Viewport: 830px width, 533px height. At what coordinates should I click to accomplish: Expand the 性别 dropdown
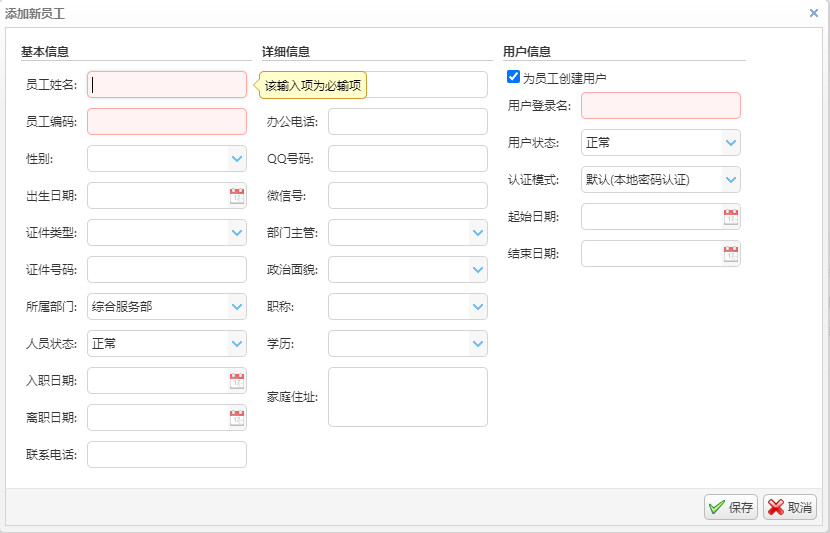click(x=236, y=159)
